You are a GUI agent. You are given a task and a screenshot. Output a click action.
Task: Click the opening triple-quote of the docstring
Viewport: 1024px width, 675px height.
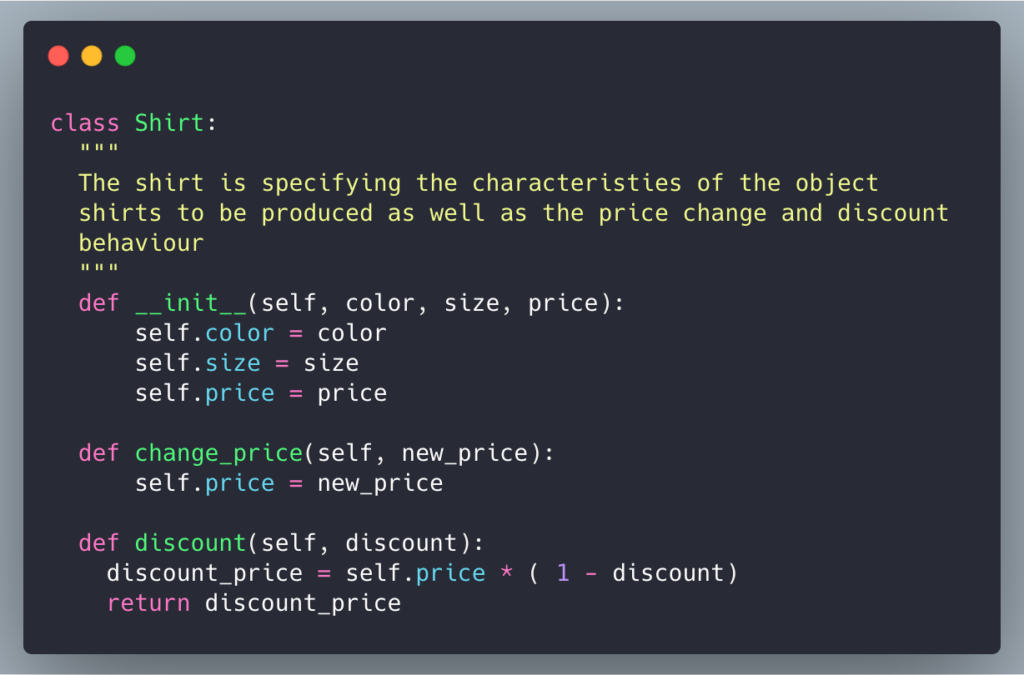(99, 149)
